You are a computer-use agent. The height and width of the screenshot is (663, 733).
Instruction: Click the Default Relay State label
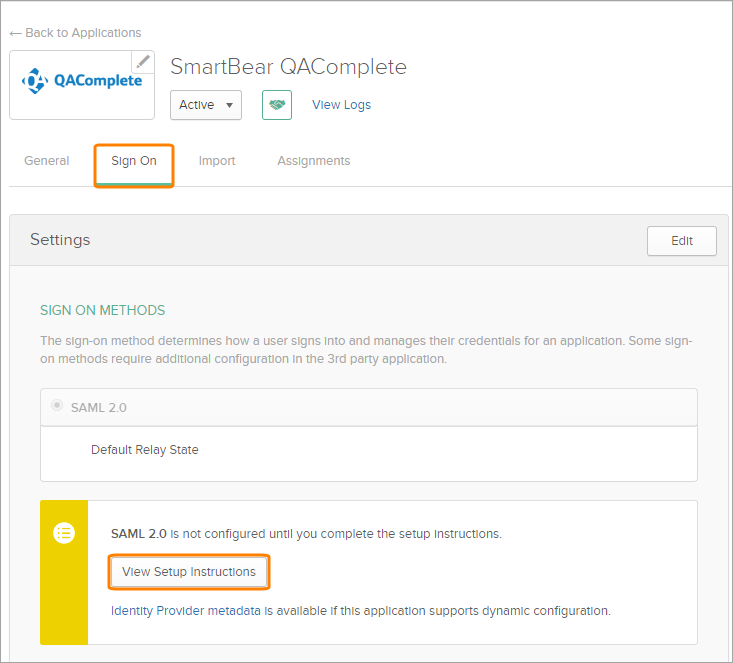point(145,450)
